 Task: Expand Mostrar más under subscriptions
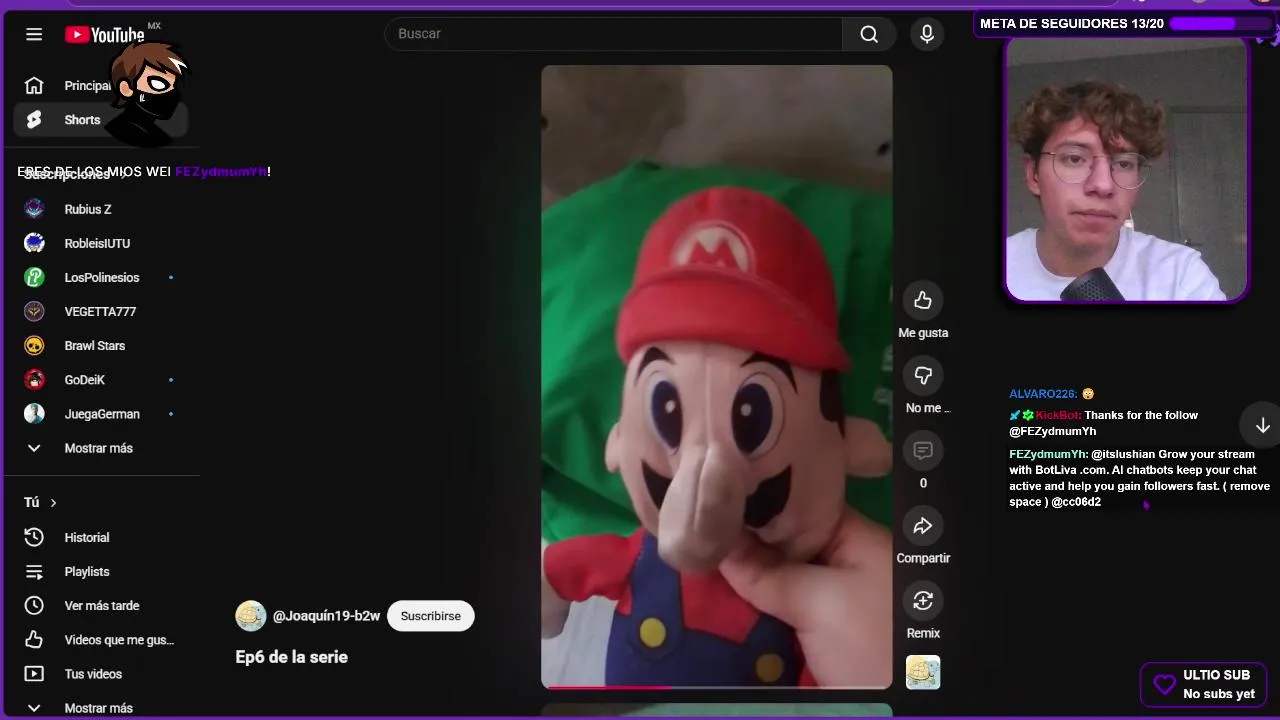pos(100,448)
